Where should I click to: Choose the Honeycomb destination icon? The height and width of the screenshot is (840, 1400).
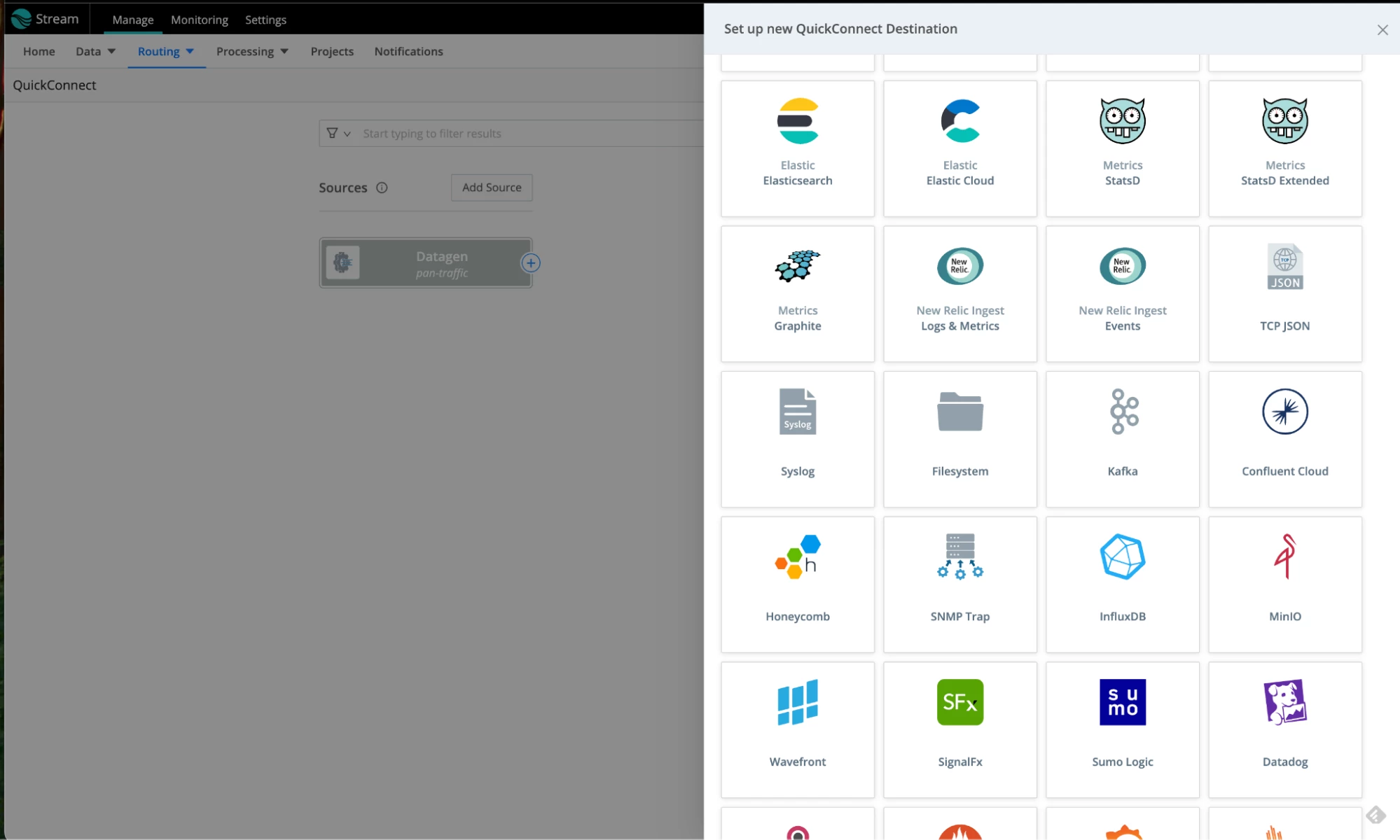tap(798, 556)
